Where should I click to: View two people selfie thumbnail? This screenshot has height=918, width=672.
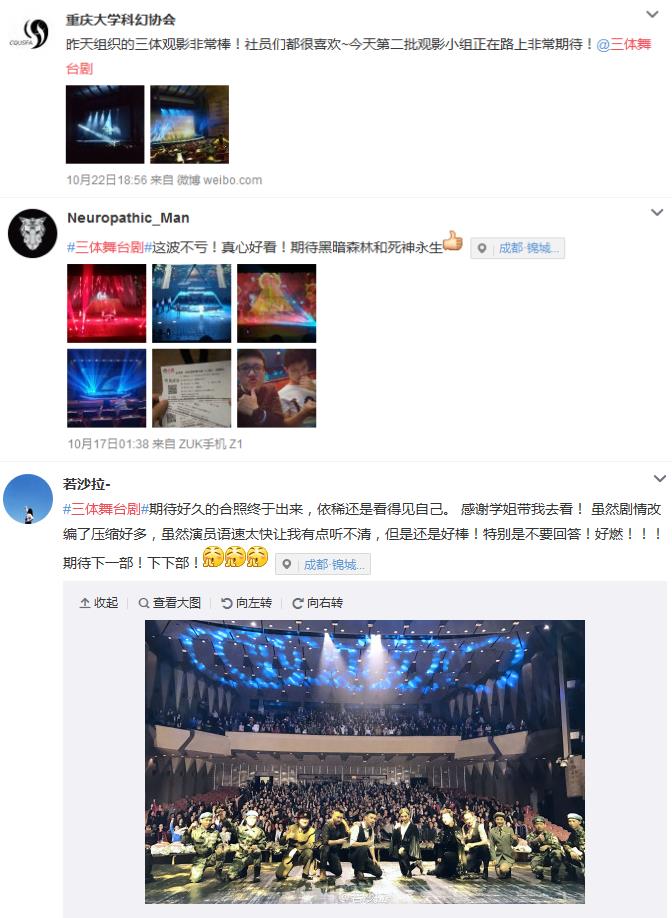coord(276,388)
